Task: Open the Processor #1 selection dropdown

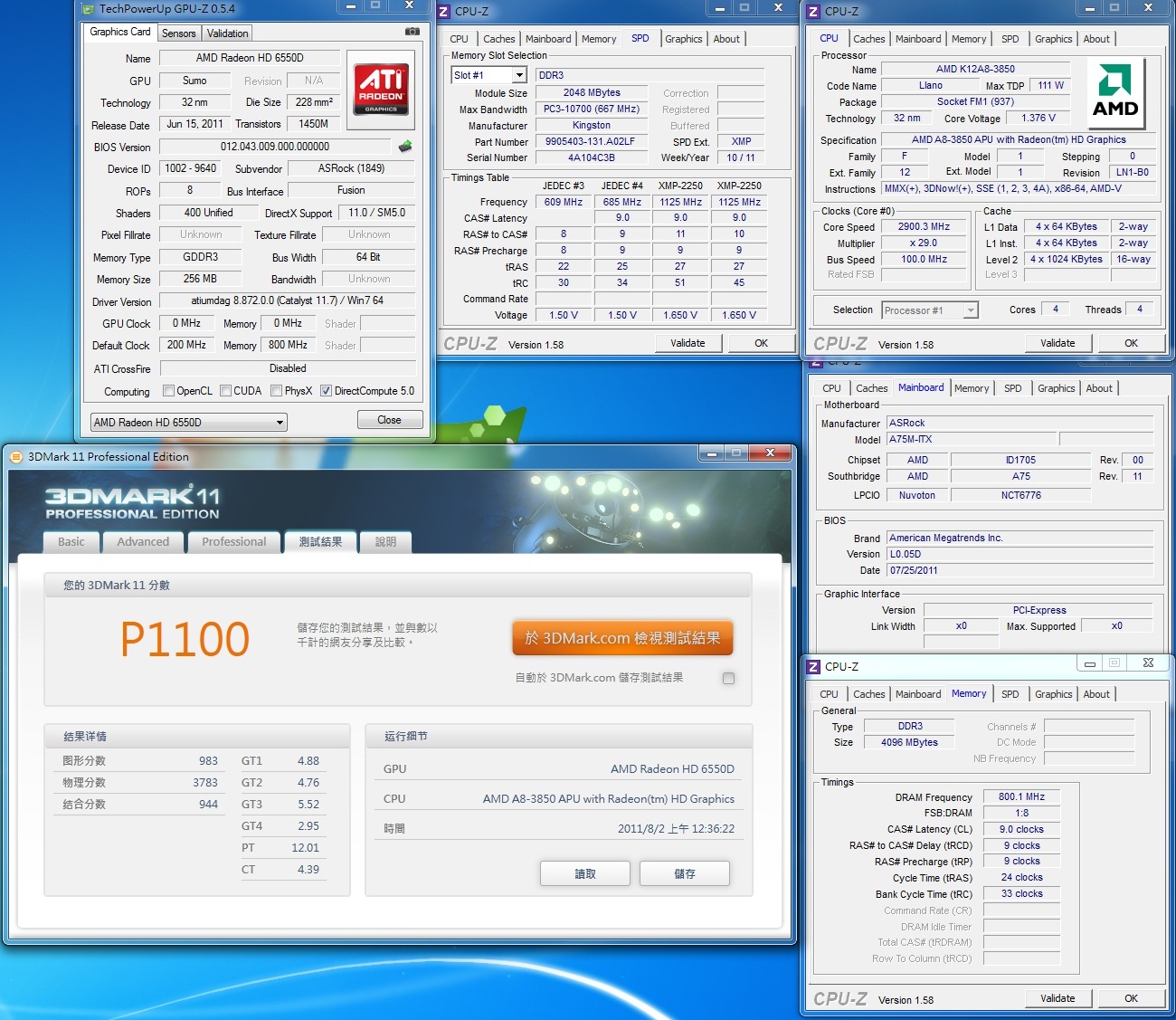Action: 970,310
